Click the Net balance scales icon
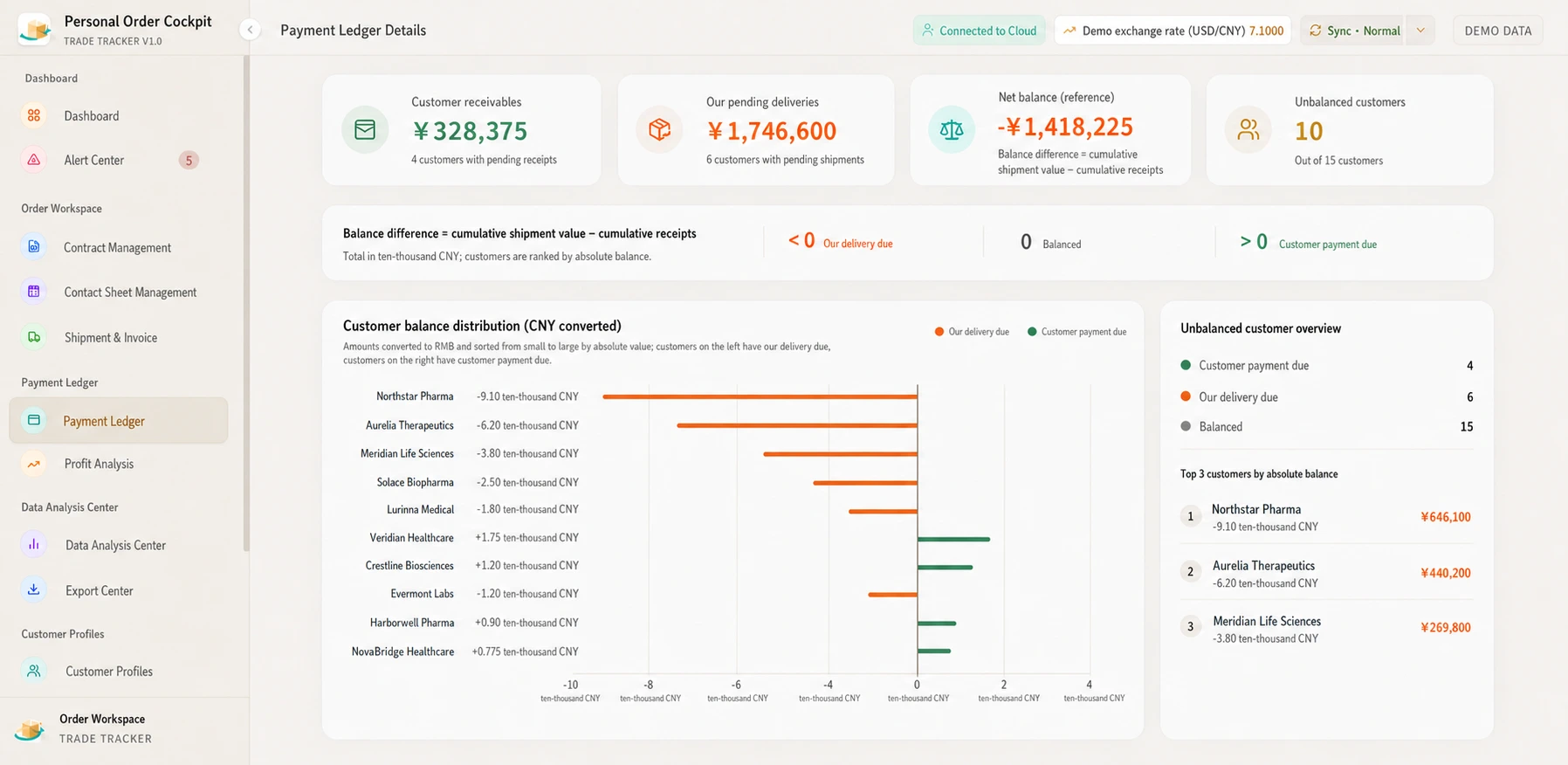This screenshot has width=1568, height=765. click(952, 130)
